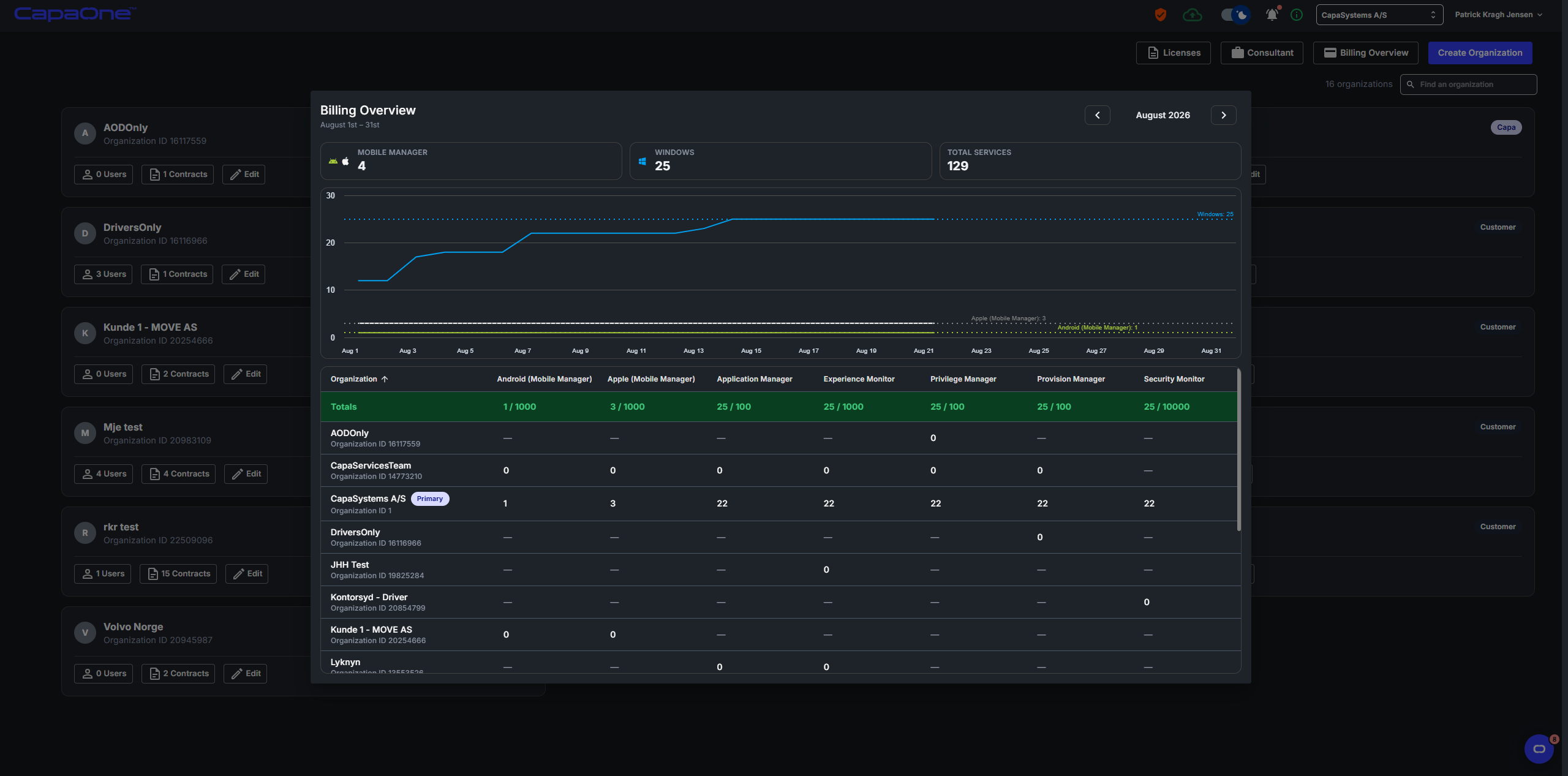Open 3 Users for DriversOnly card

click(104, 274)
